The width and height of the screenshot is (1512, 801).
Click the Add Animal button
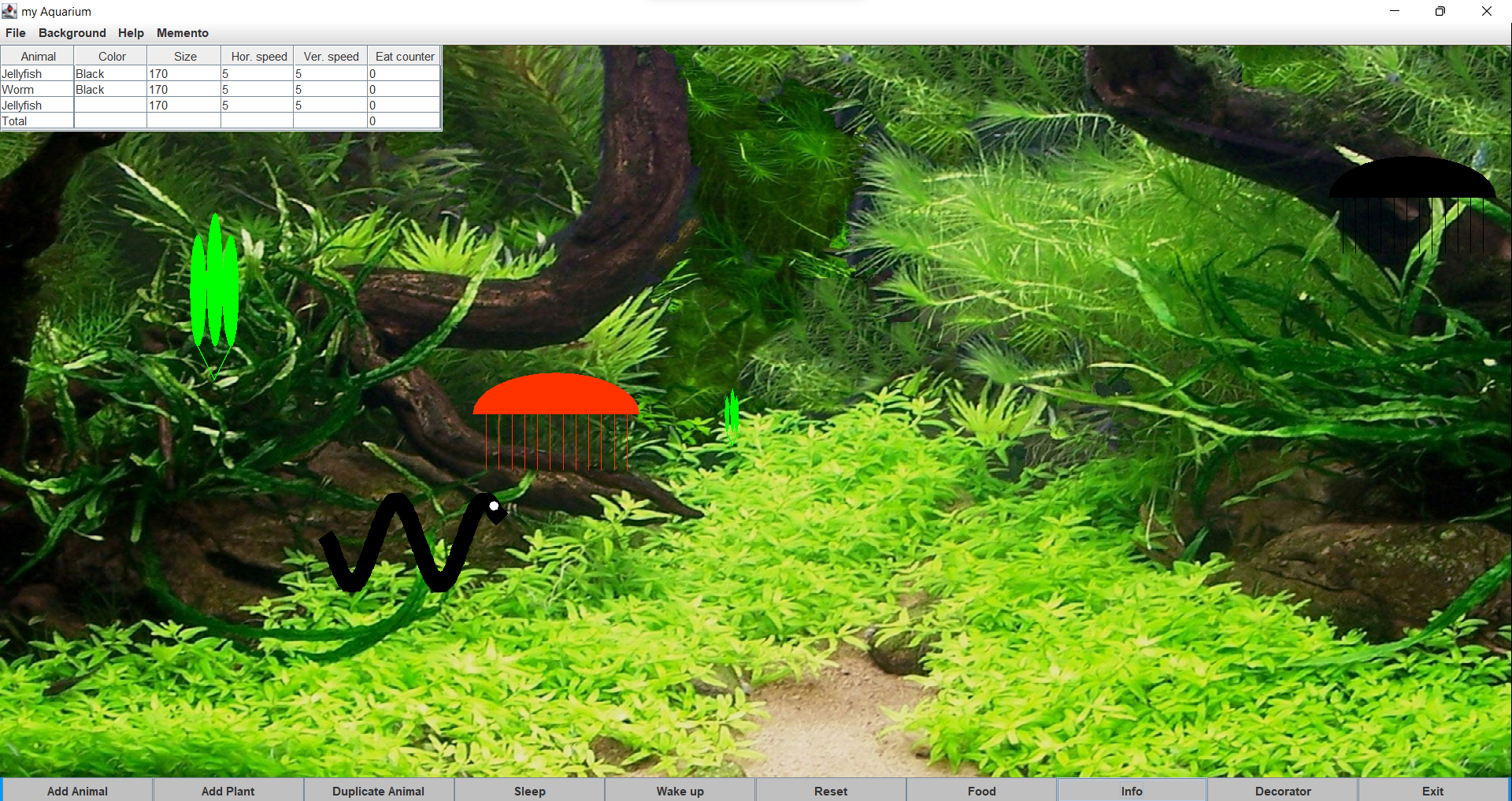coord(77,791)
